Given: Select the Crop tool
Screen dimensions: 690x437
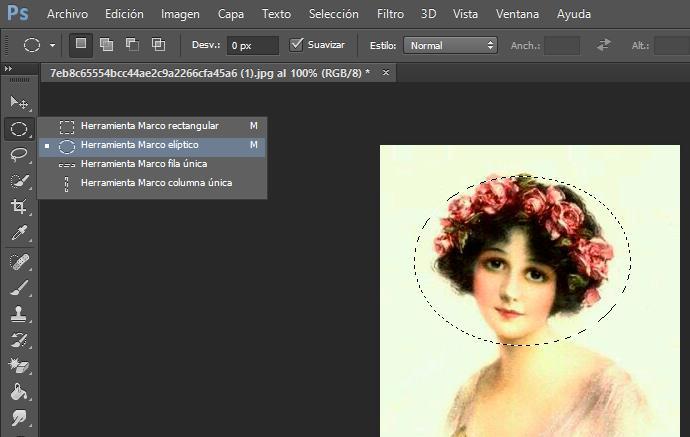Looking at the screenshot, I should pyautogui.click(x=19, y=206).
